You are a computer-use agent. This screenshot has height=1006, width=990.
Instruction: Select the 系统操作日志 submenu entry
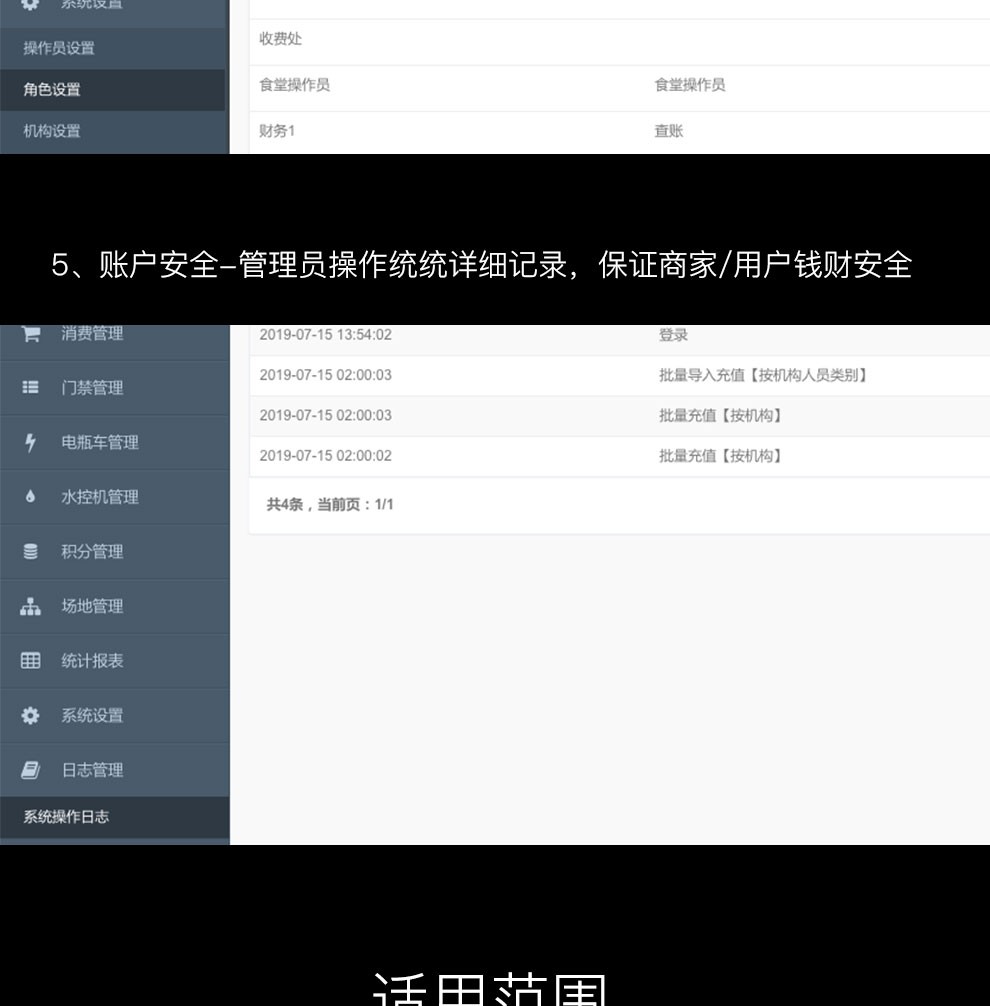click(x=66, y=817)
